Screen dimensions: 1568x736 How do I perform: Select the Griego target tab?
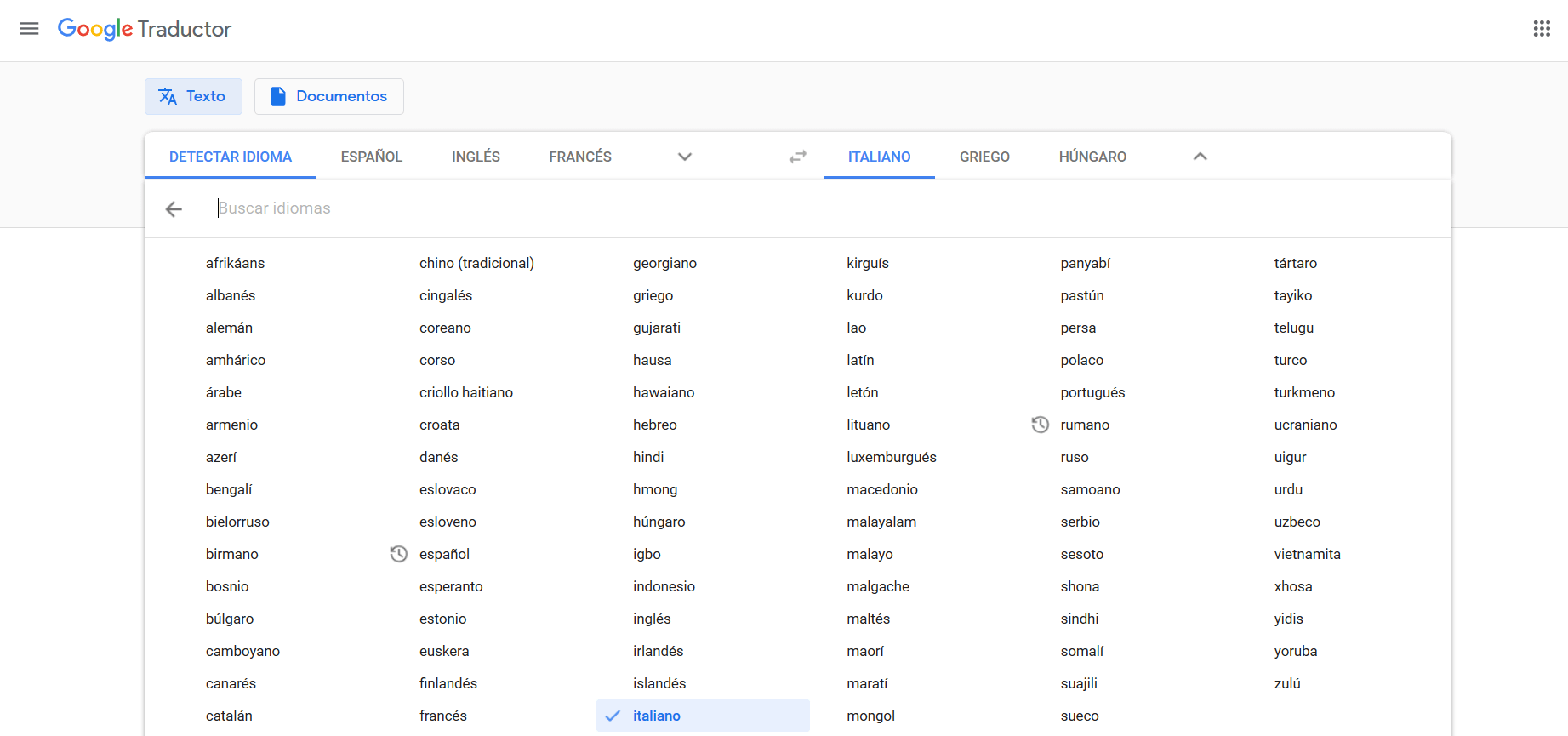point(984,157)
